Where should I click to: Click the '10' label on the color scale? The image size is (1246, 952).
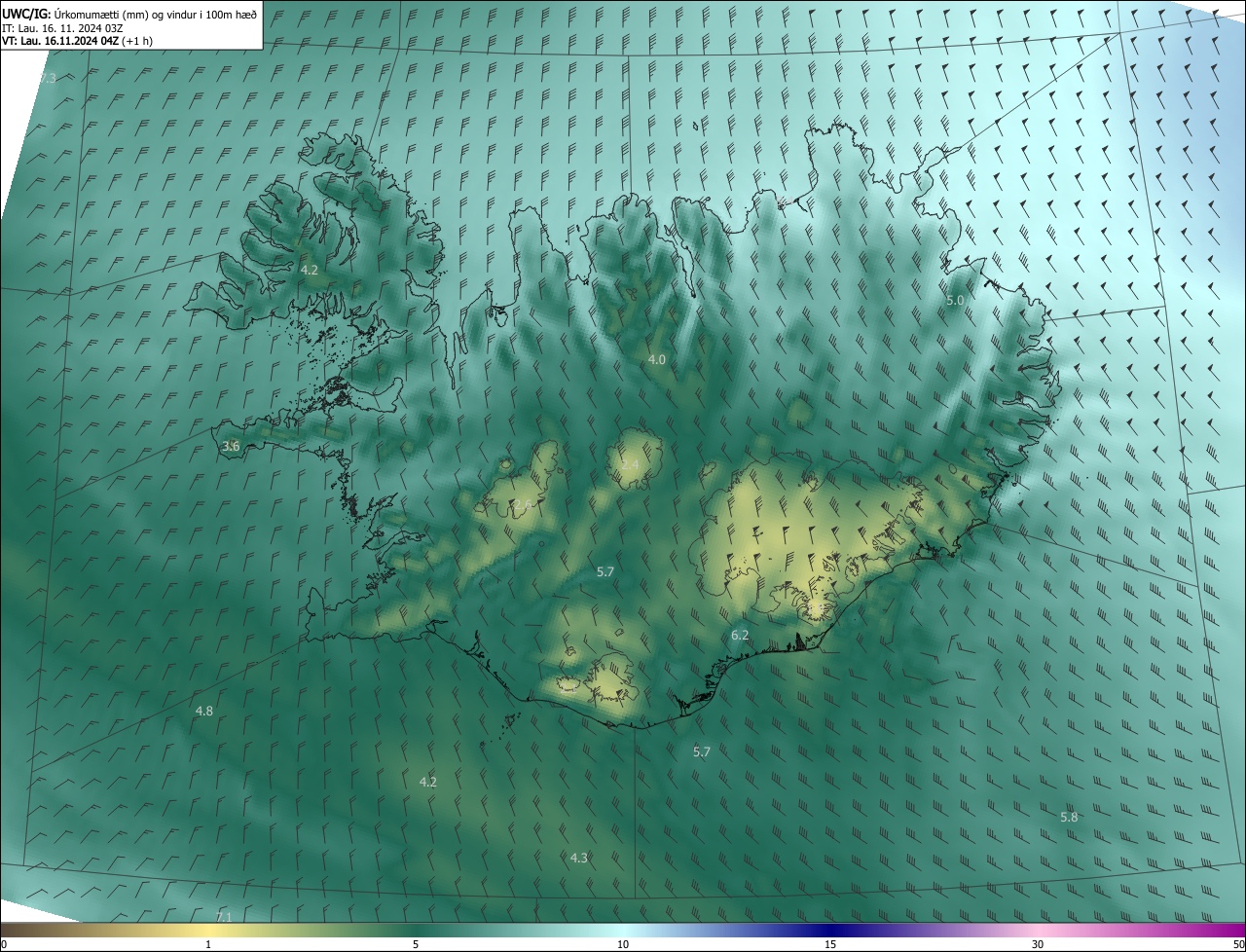(623, 944)
